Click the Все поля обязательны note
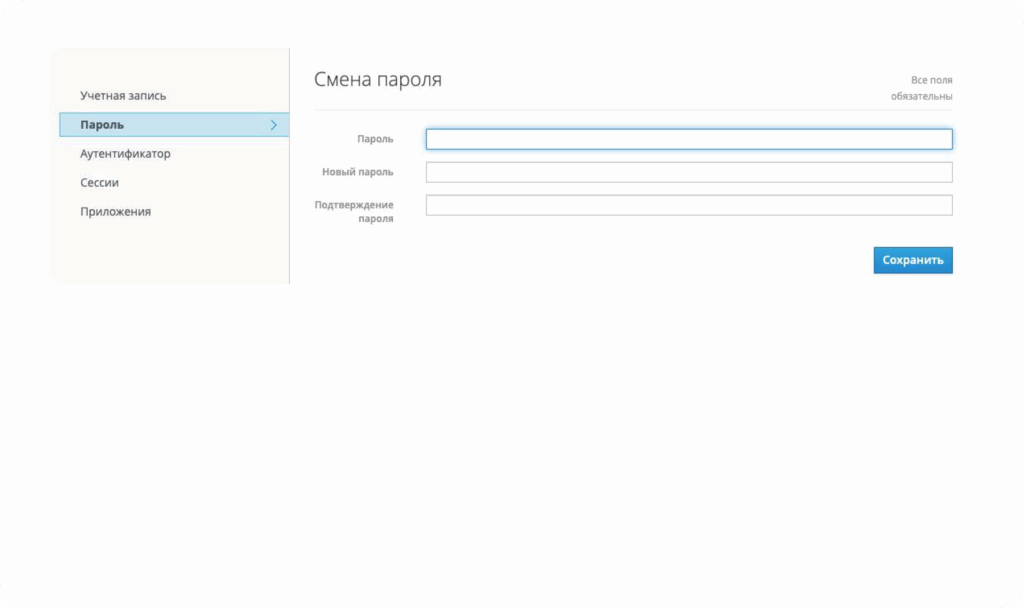The image size is (1024, 608). 921,88
